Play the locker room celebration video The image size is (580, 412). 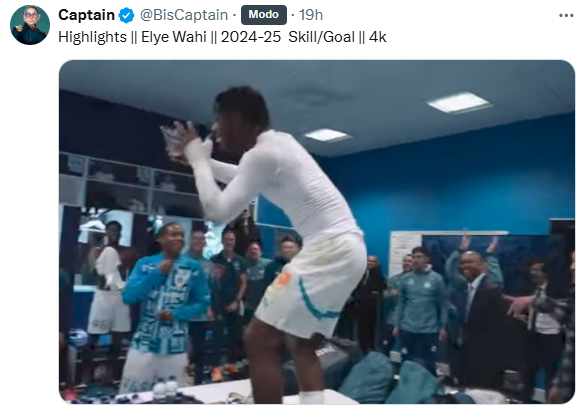pyautogui.click(x=317, y=232)
